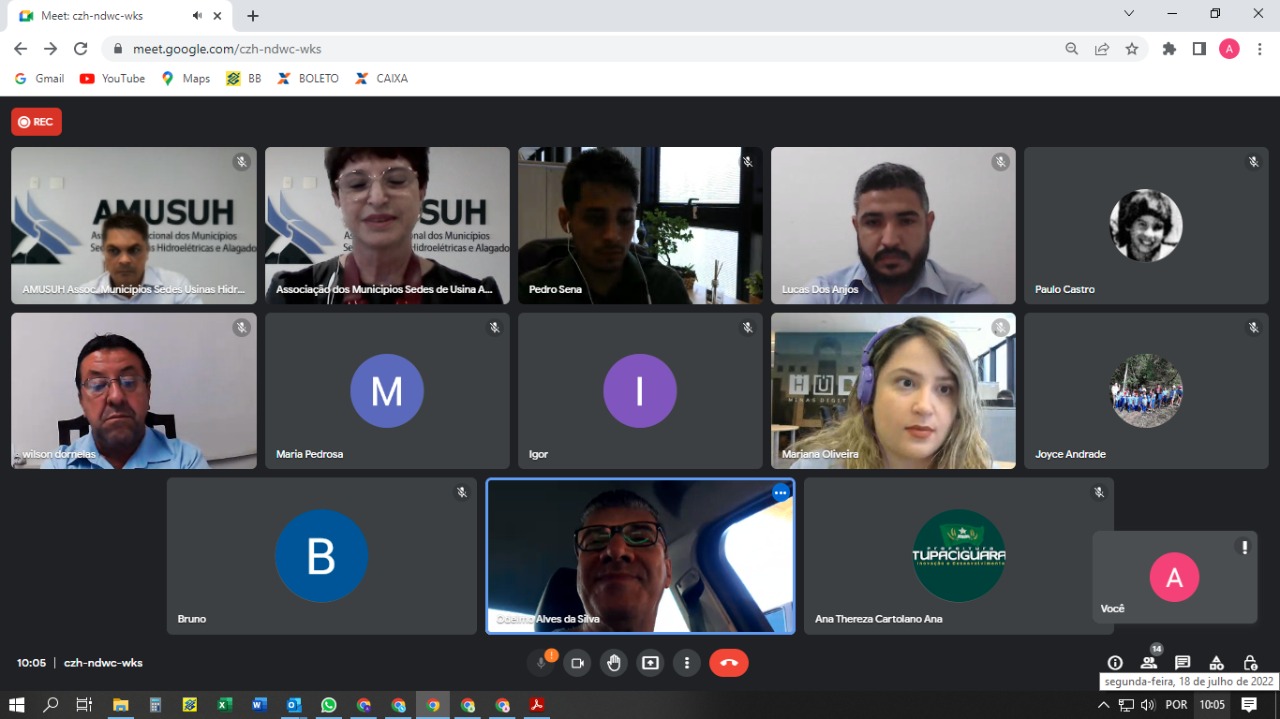Viewport: 1280px width, 719px height.
Task: Open host controls lock icon
Action: pos(1250,663)
